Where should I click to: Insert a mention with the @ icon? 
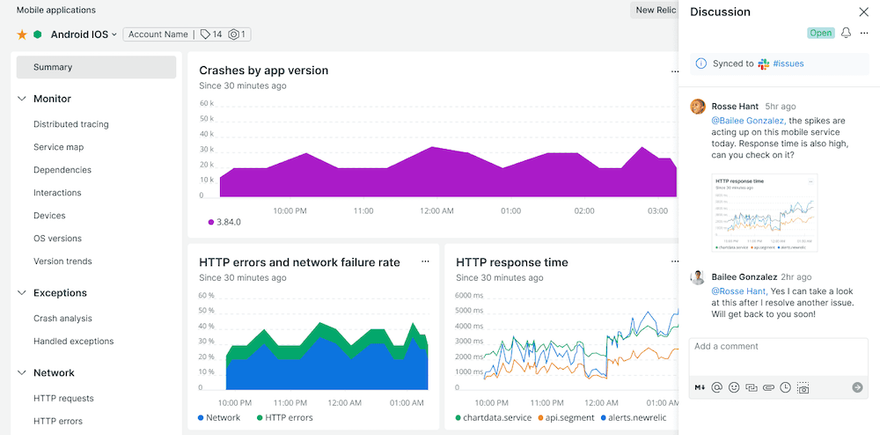click(x=716, y=387)
